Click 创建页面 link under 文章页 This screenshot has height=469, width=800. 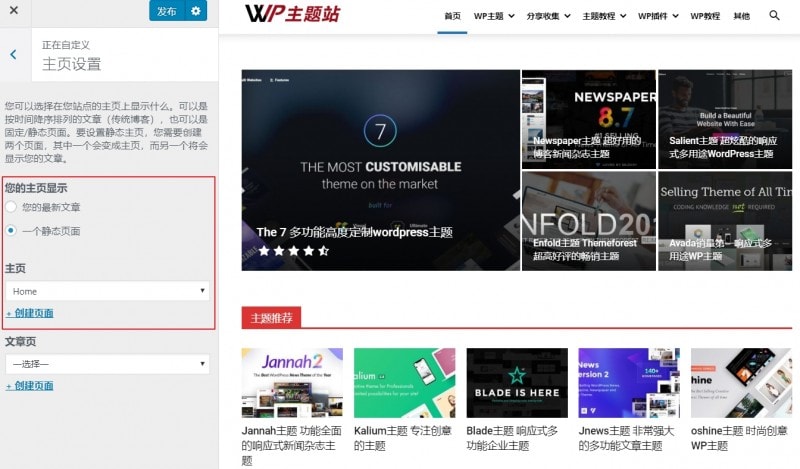pos(30,386)
